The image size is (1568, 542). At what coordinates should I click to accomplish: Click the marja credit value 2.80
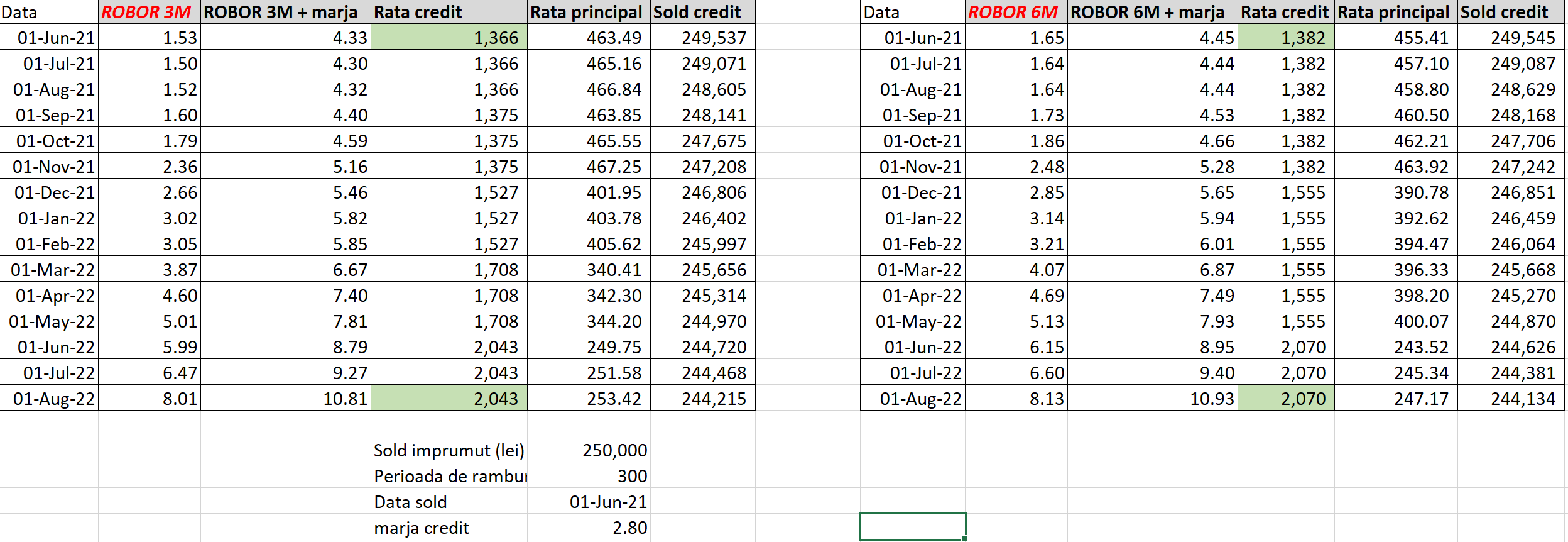pyautogui.click(x=589, y=528)
